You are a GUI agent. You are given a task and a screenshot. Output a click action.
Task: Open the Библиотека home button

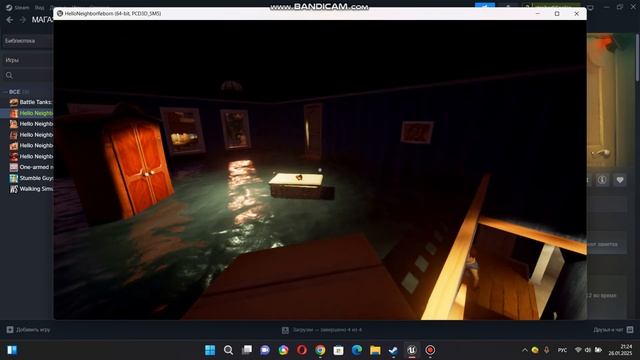pyautogui.click(x=28, y=41)
